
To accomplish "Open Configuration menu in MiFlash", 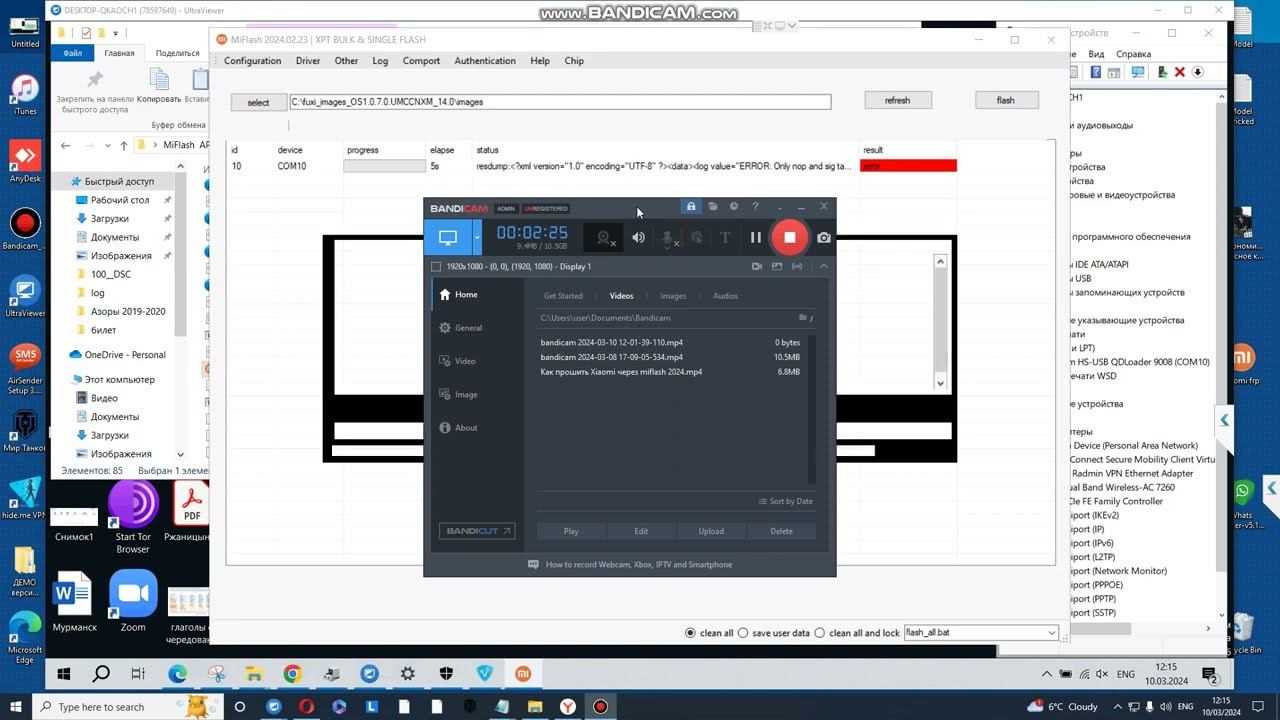I will (252, 61).
